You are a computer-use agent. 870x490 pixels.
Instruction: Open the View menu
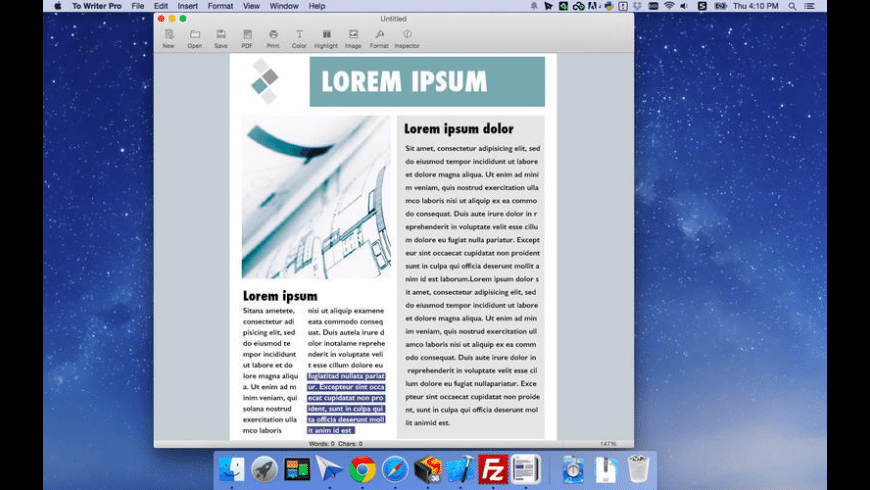251,6
